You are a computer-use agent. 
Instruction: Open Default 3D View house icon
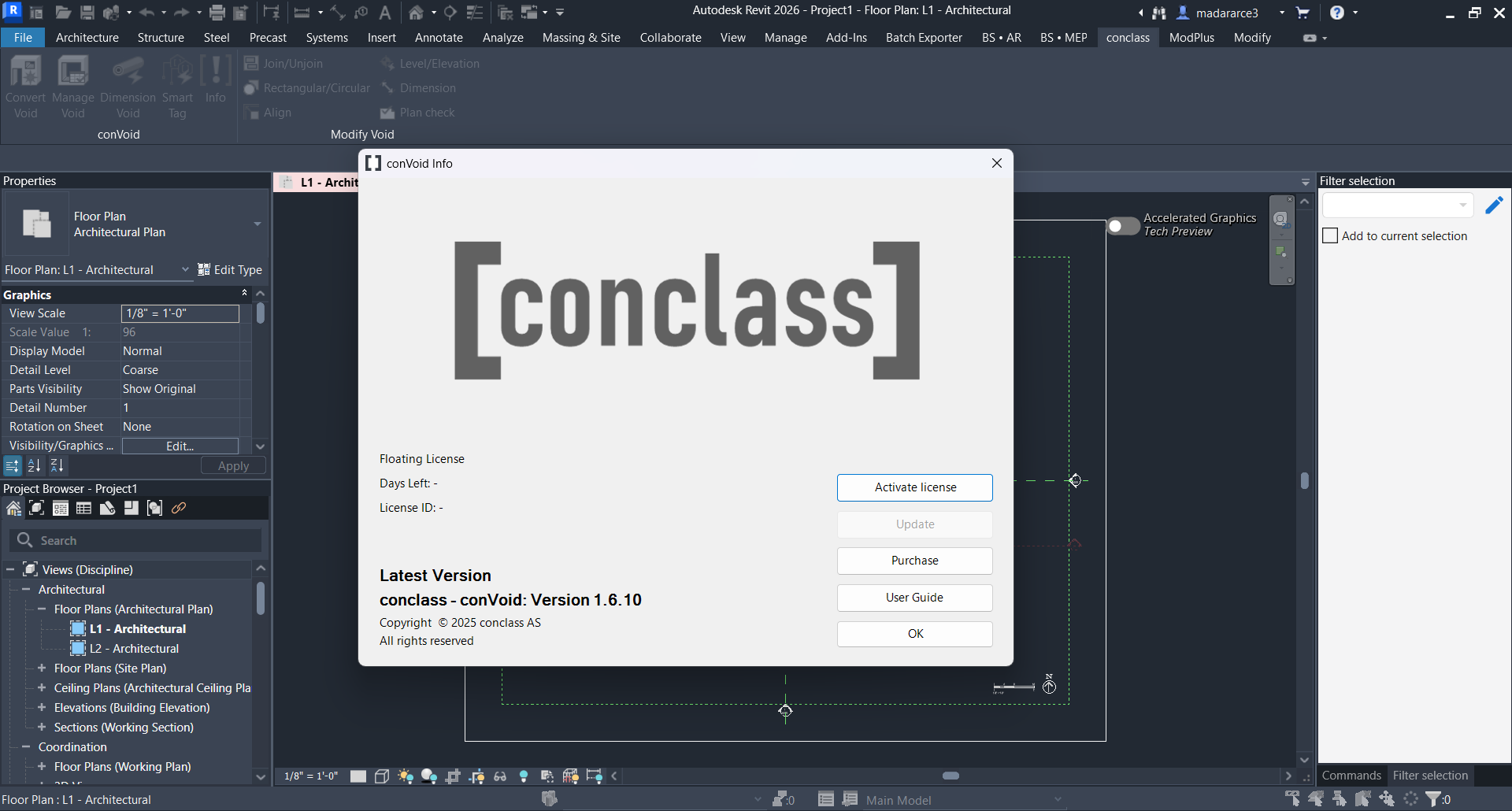(x=416, y=13)
